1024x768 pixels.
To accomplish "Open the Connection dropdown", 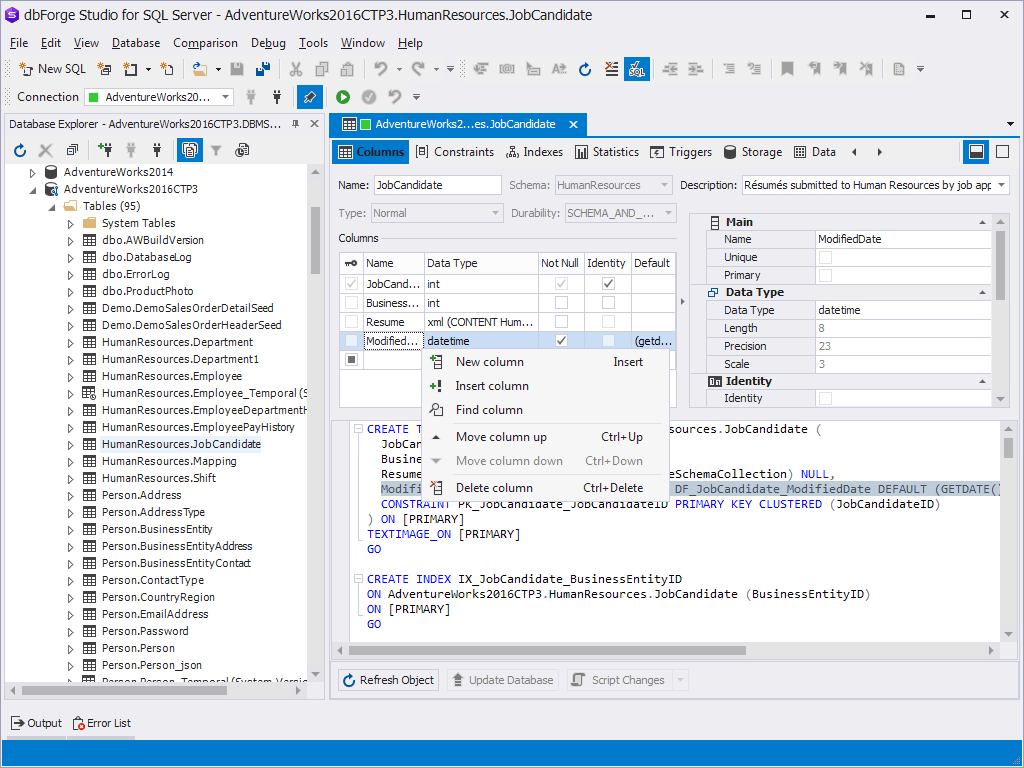I will [224, 98].
